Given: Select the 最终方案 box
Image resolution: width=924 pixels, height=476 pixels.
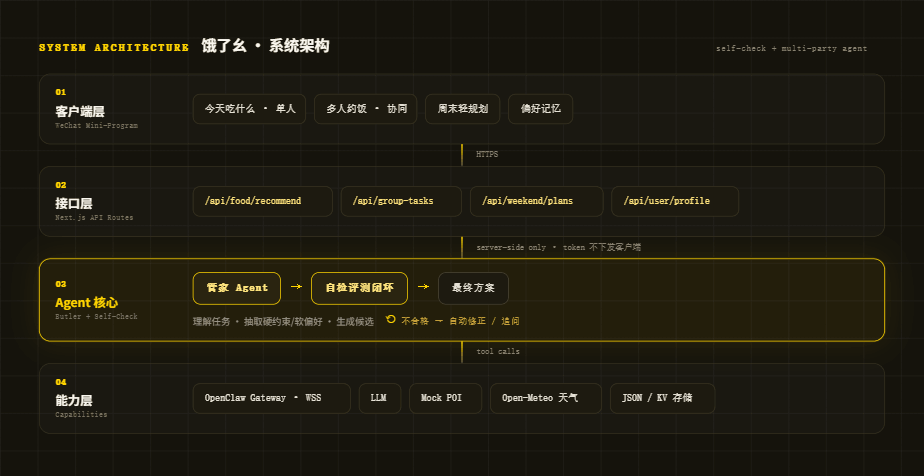Looking at the screenshot, I should 473,288.
